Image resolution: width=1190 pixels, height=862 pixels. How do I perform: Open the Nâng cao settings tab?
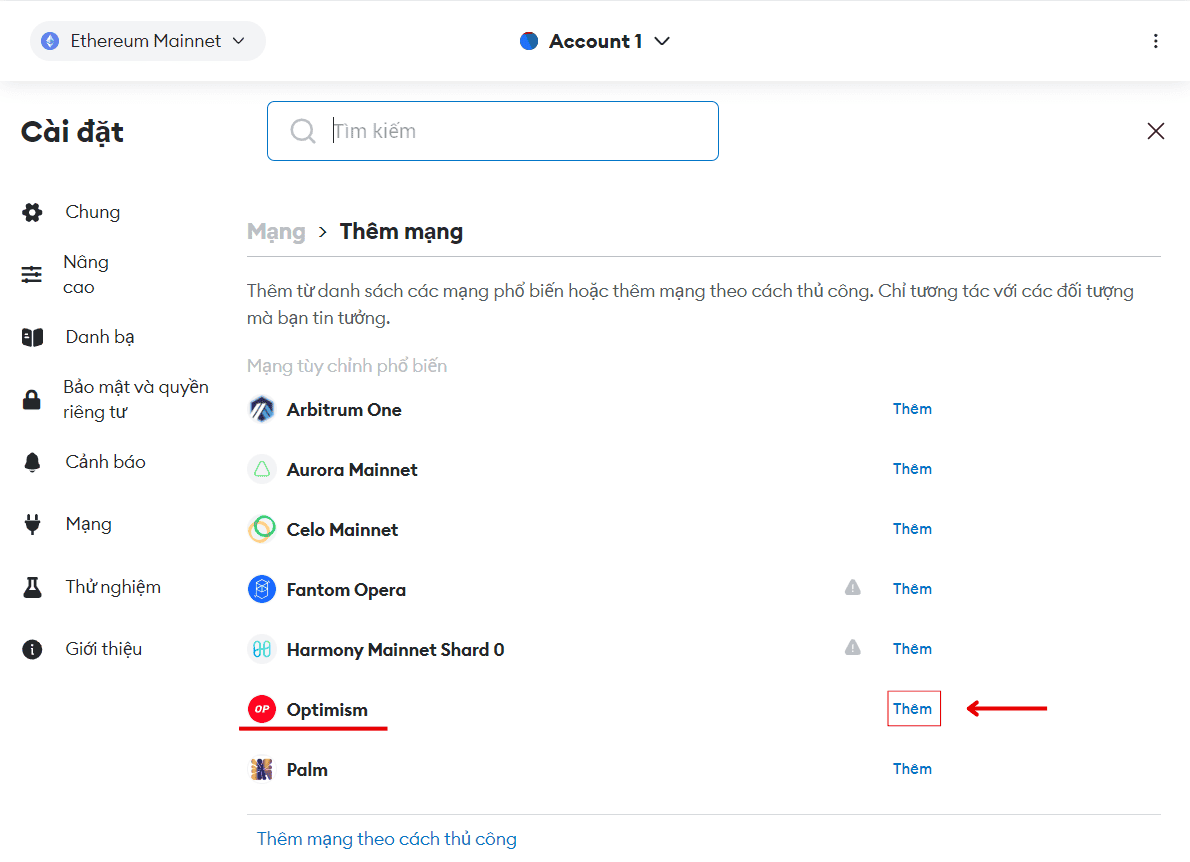[x=85, y=274]
